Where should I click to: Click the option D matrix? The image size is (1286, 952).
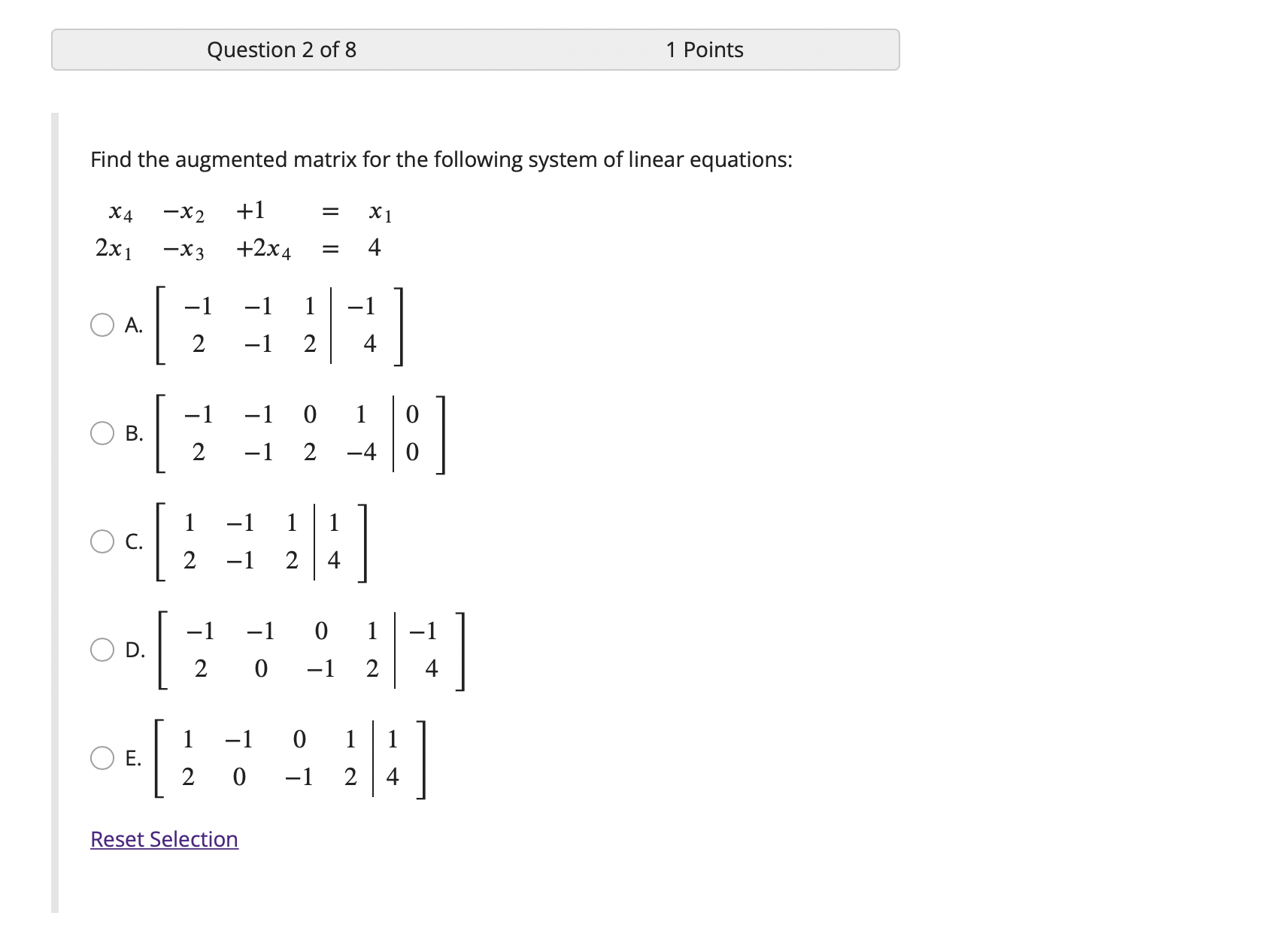click(x=312, y=648)
